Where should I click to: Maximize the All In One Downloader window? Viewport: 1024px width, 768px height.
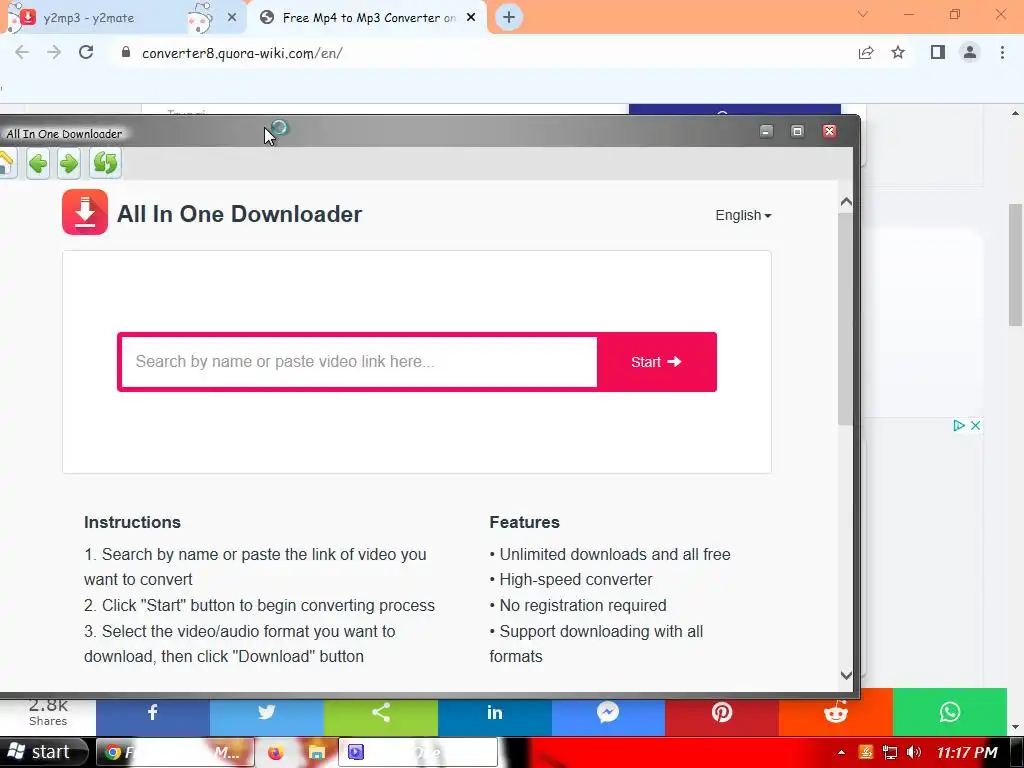pos(797,131)
